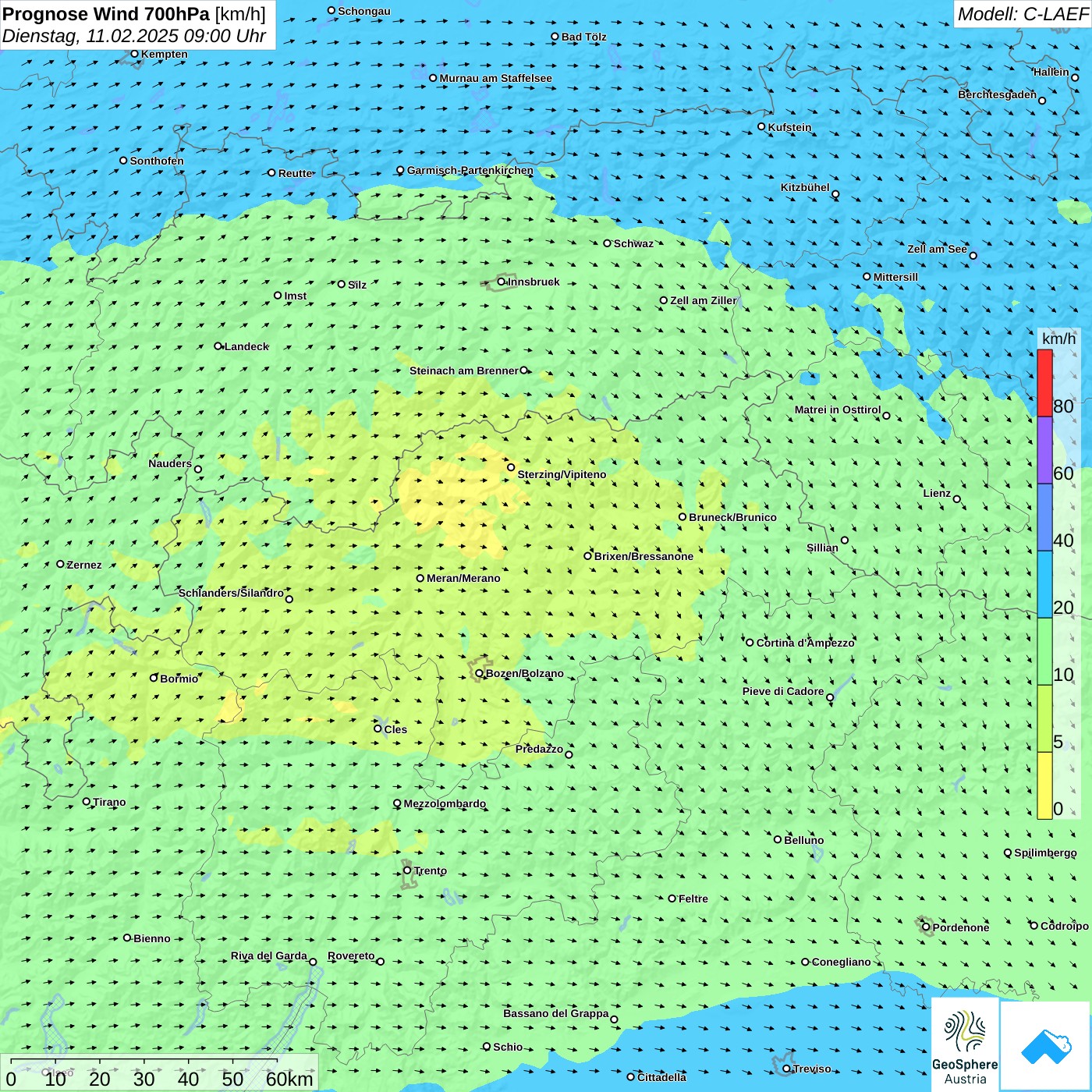The height and width of the screenshot is (1092, 1092).
Task: Pick the dark green legend segment above 10
Action: pyautogui.click(x=1044, y=651)
